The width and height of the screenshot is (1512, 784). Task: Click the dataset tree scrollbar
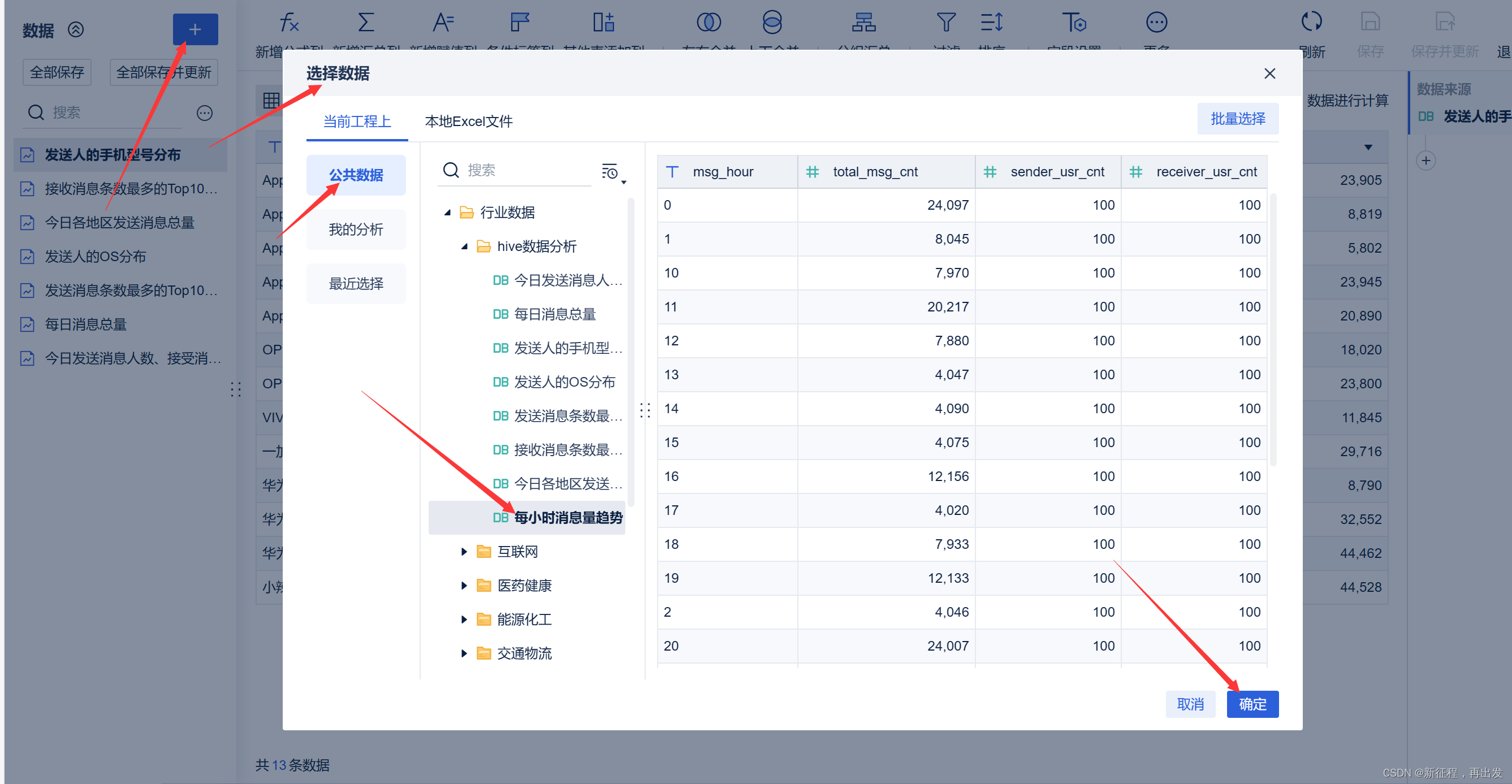coord(631,352)
